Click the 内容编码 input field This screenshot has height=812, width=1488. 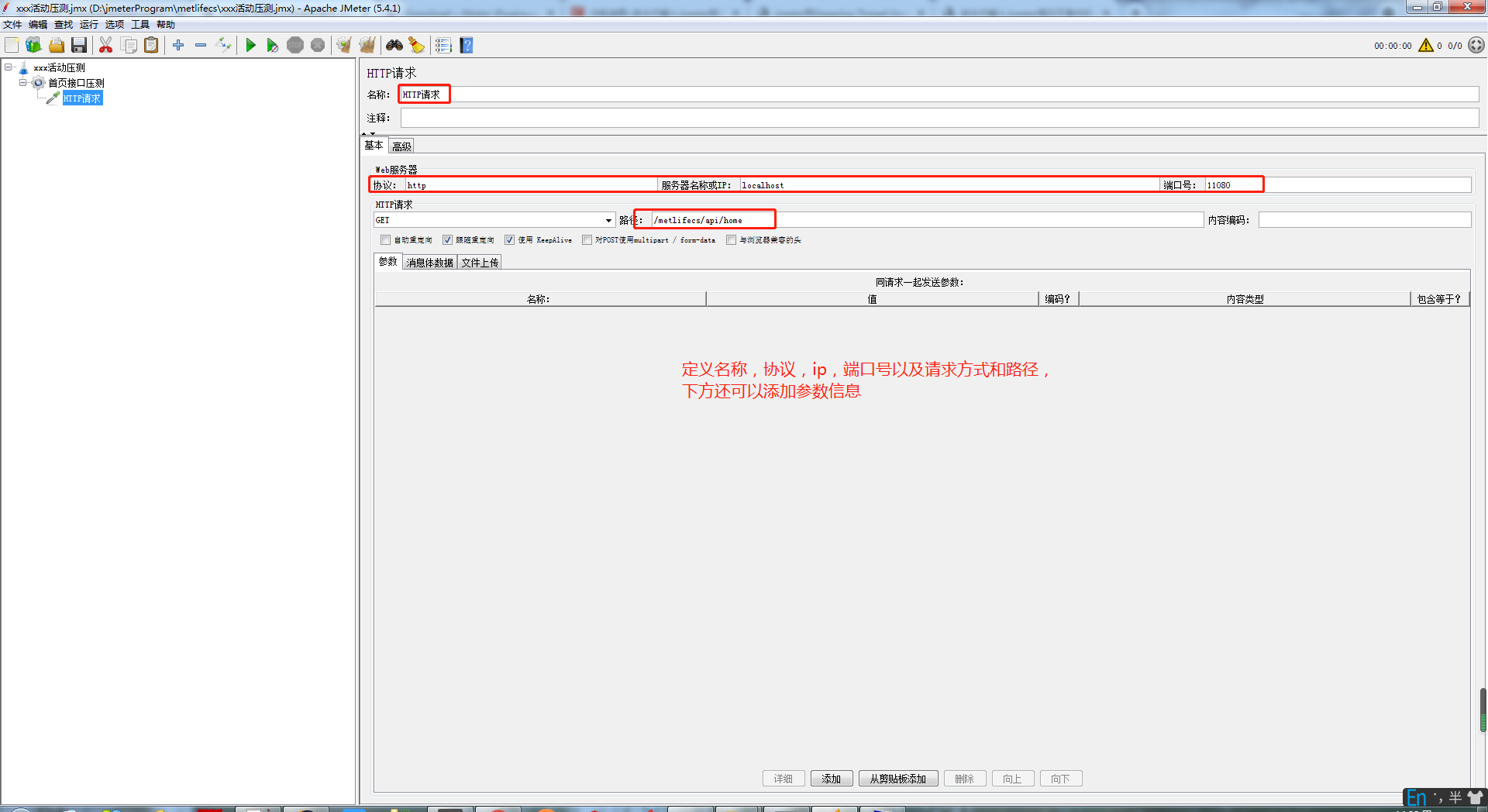[1364, 221]
